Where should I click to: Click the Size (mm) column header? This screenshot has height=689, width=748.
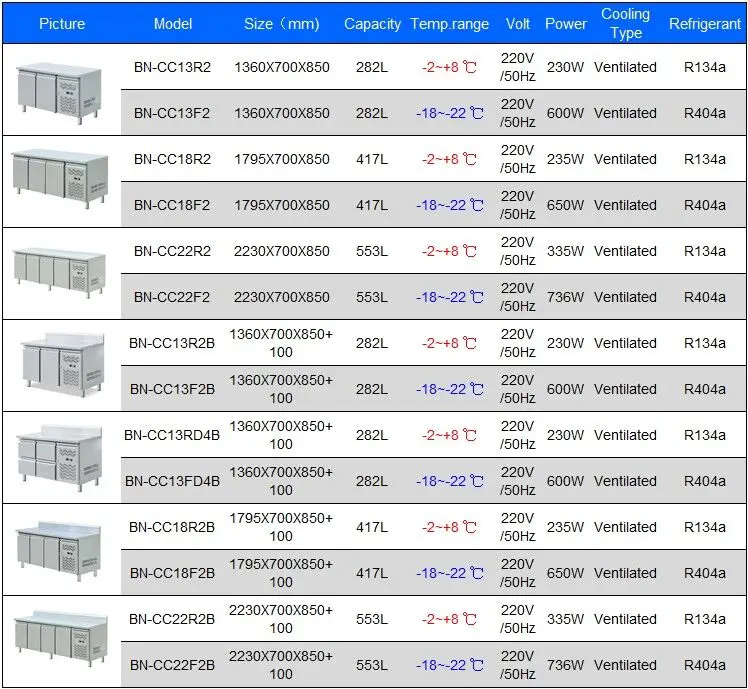point(281,24)
